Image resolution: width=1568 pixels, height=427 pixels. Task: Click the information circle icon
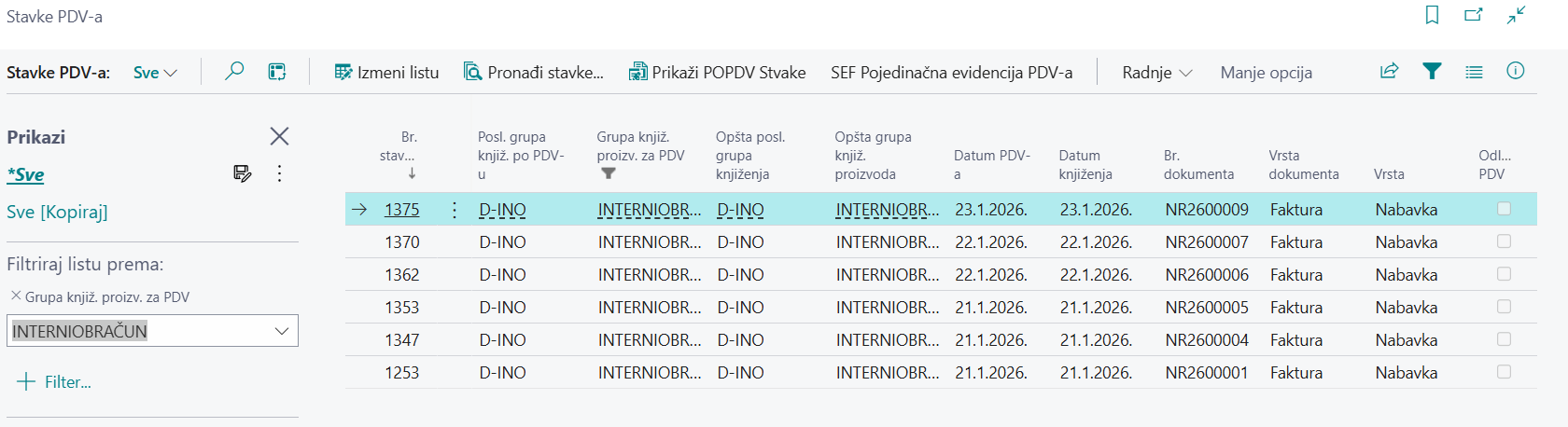click(x=1516, y=71)
